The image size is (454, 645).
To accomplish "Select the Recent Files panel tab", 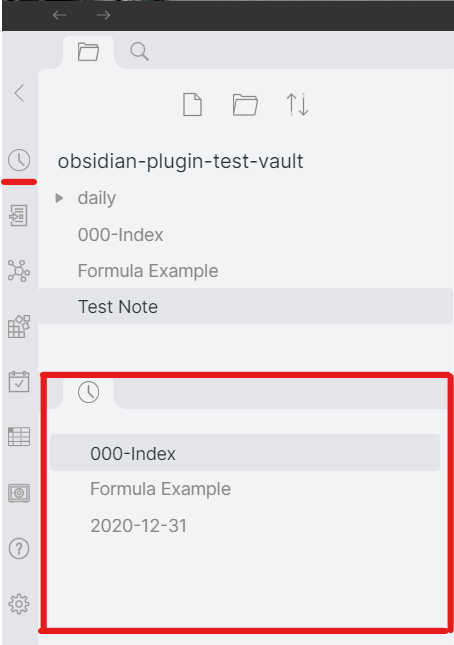I will 88,392.
